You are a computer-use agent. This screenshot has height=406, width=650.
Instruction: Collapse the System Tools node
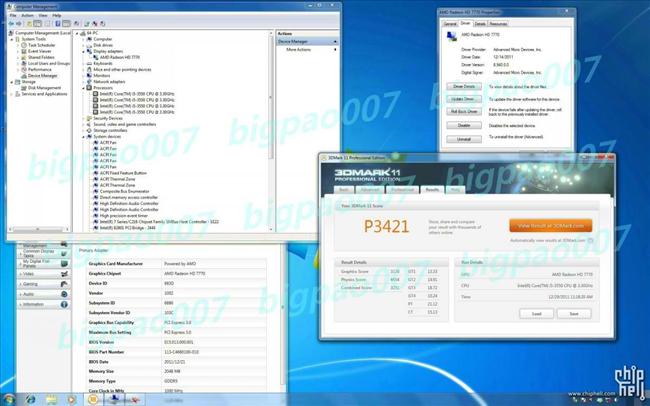pyautogui.click(x=12, y=39)
